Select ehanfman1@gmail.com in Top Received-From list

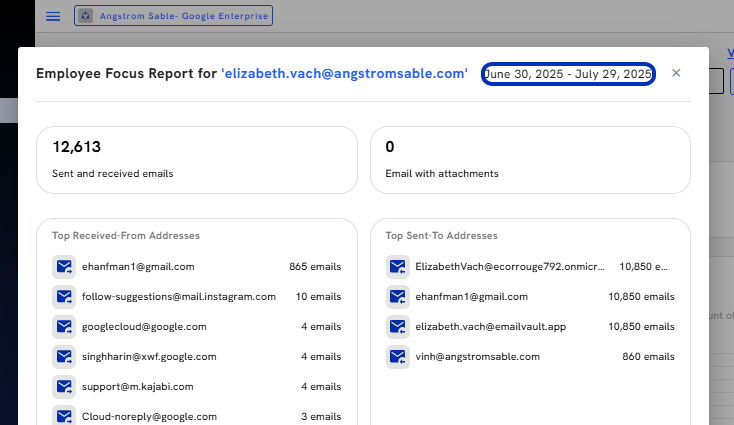point(138,267)
